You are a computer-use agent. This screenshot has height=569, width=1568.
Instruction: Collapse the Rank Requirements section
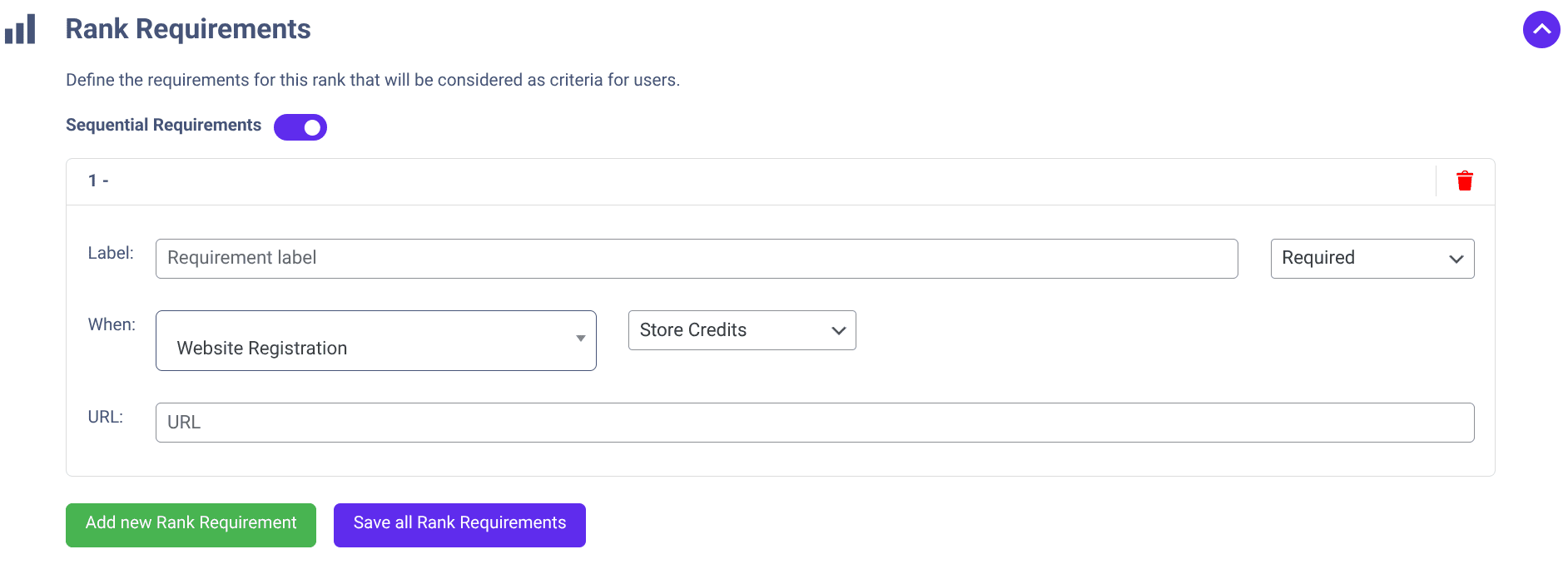[1541, 30]
